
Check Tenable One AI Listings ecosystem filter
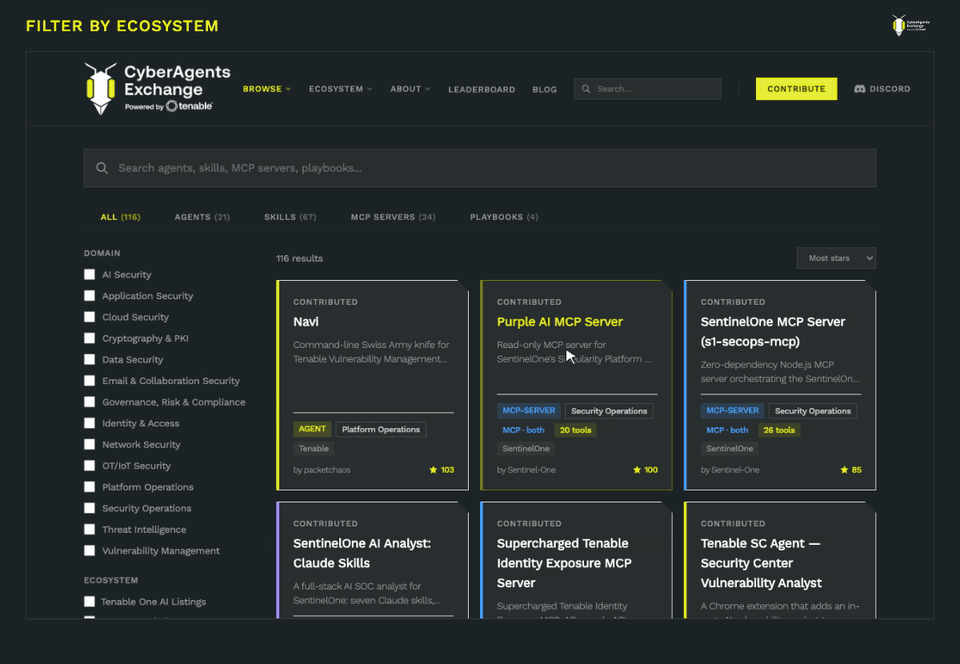click(x=89, y=602)
